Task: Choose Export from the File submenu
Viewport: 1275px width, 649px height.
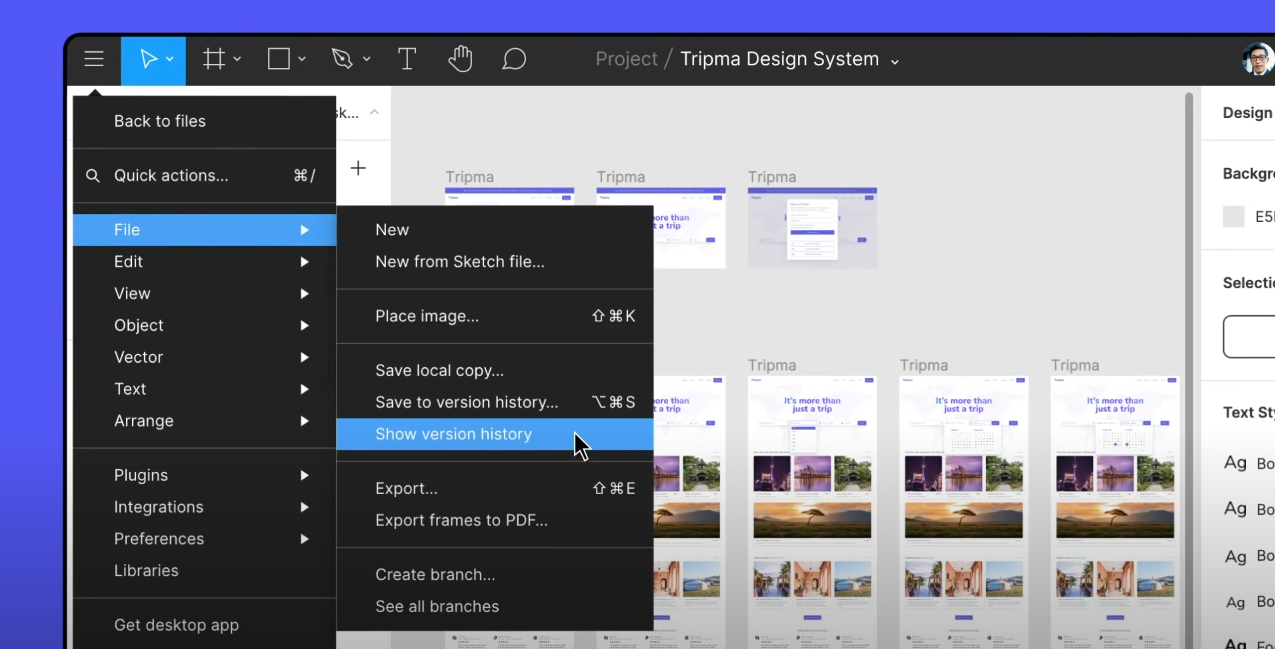Action: 495,489
